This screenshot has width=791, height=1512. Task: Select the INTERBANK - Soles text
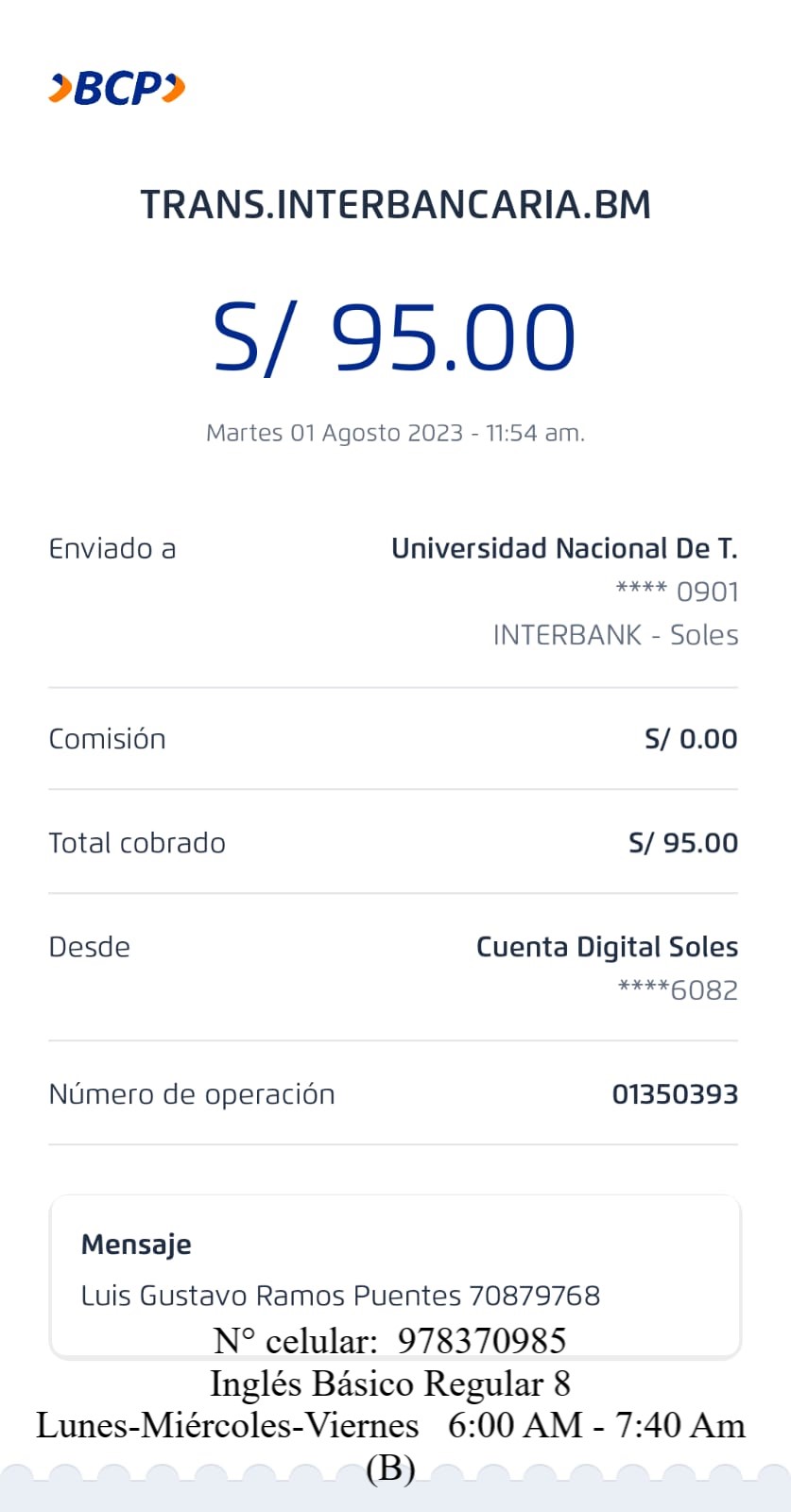(615, 635)
